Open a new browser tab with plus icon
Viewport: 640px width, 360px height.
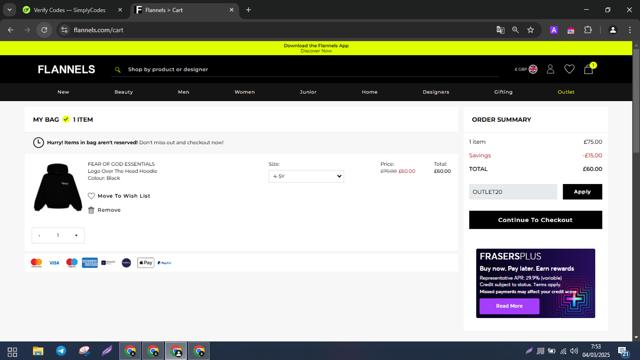(x=248, y=10)
